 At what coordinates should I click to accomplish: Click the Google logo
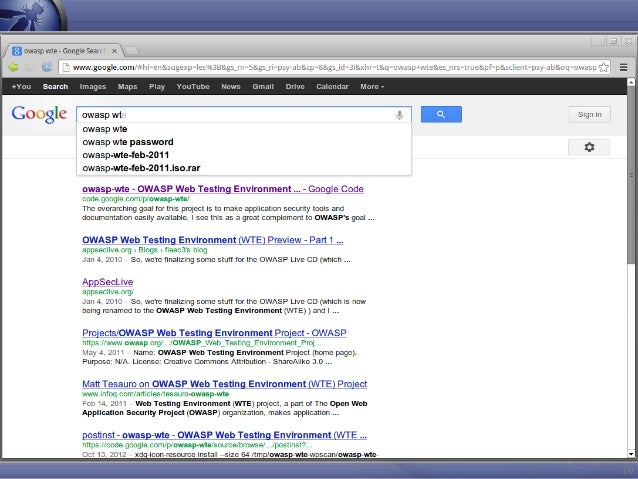(39, 114)
